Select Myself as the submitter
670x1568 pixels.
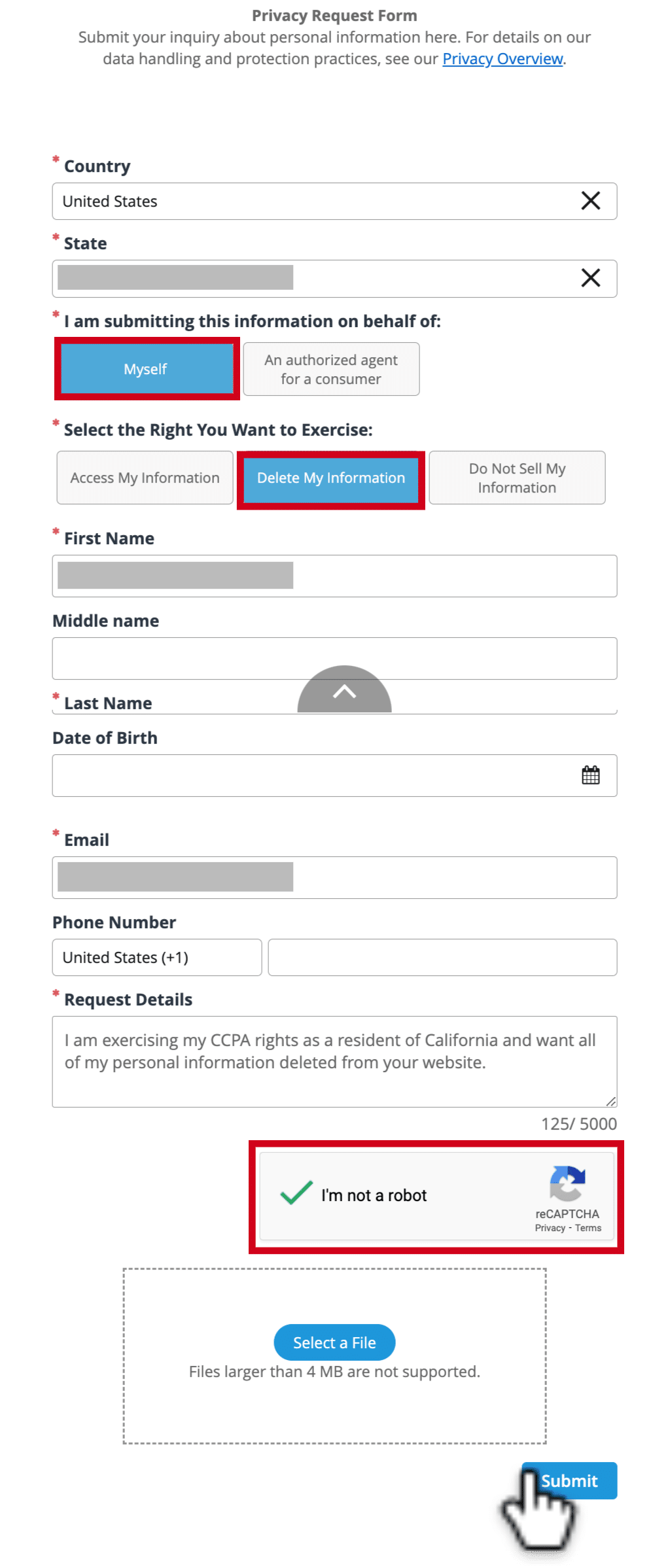[x=147, y=369]
